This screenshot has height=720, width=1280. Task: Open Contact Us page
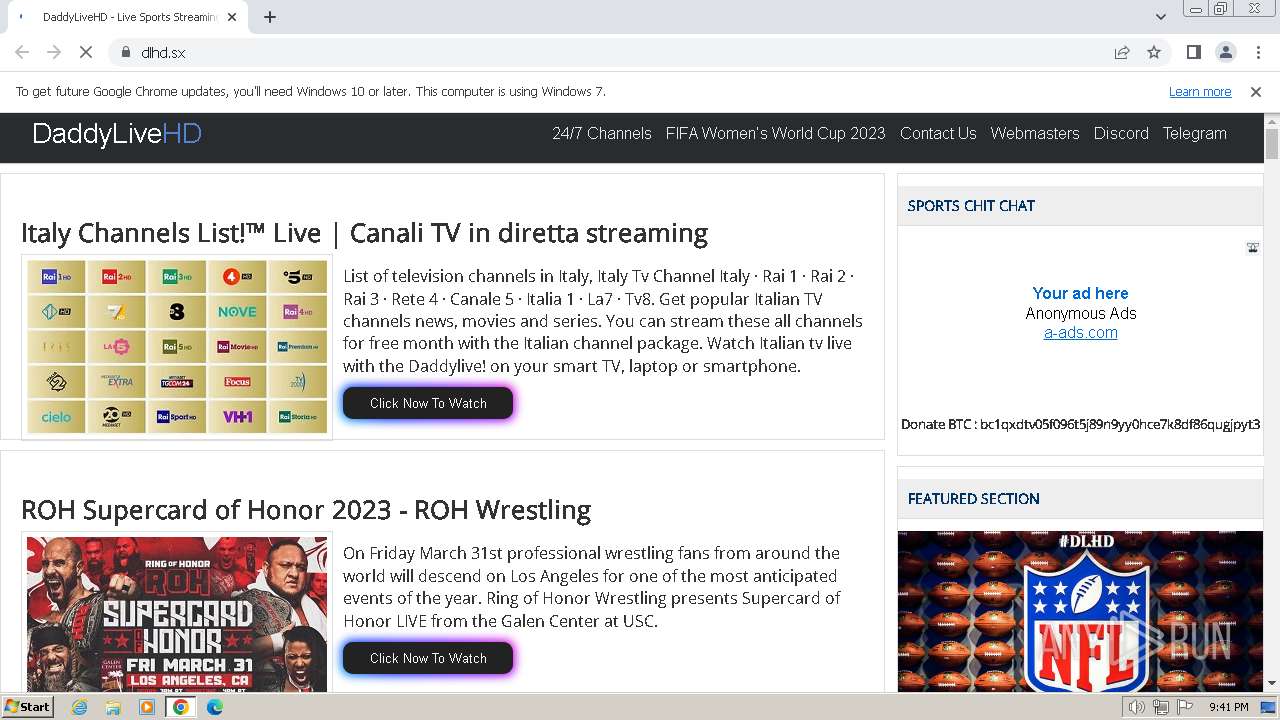(x=938, y=133)
